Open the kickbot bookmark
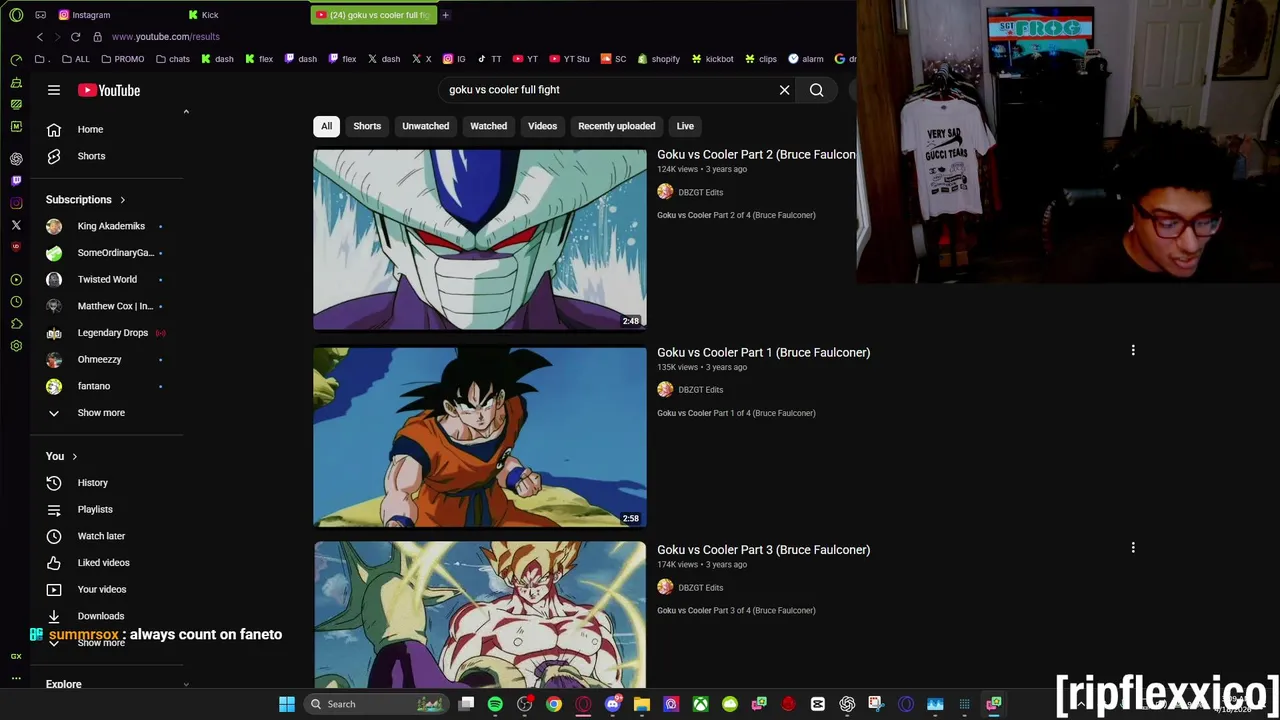Image resolution: width=1280 pixels, height=720 pixels. tap(712, 59)
